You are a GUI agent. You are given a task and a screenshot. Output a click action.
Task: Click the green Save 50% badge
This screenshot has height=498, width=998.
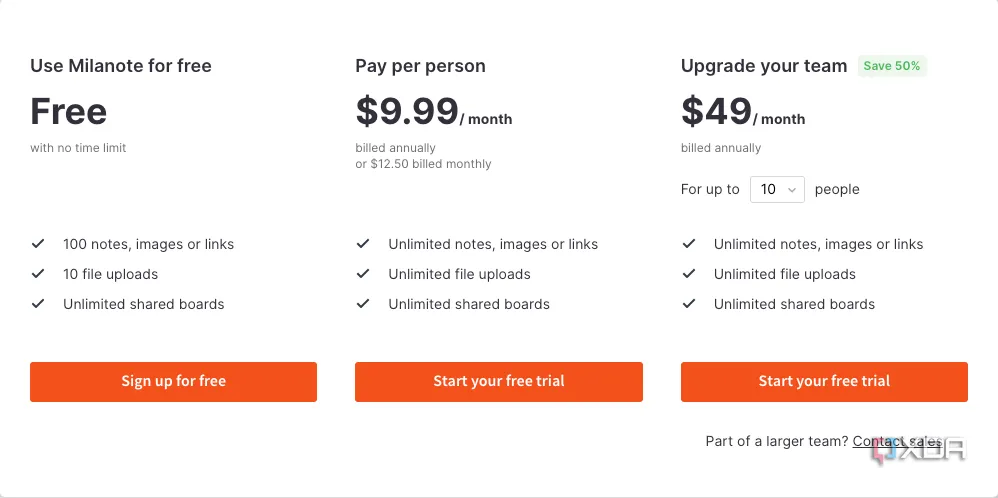coord(892,66)
